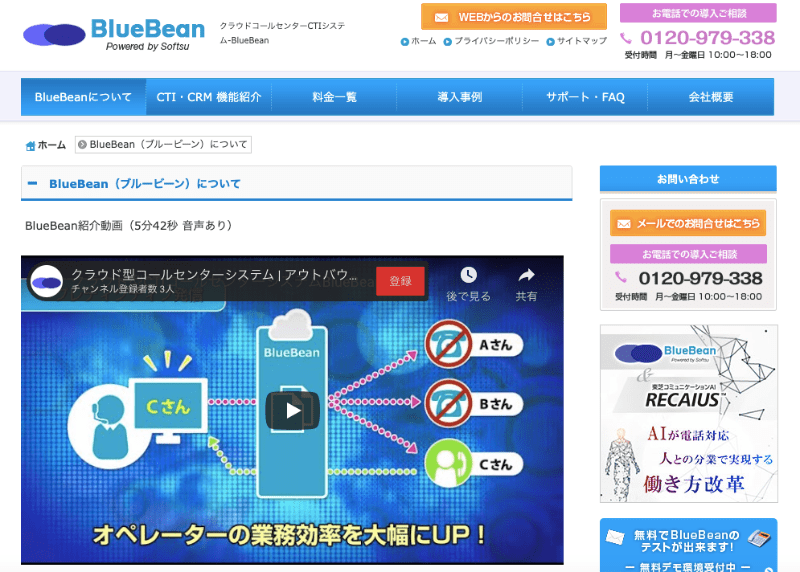Click the YouTube channel avatar in the video

pos(46,281)
